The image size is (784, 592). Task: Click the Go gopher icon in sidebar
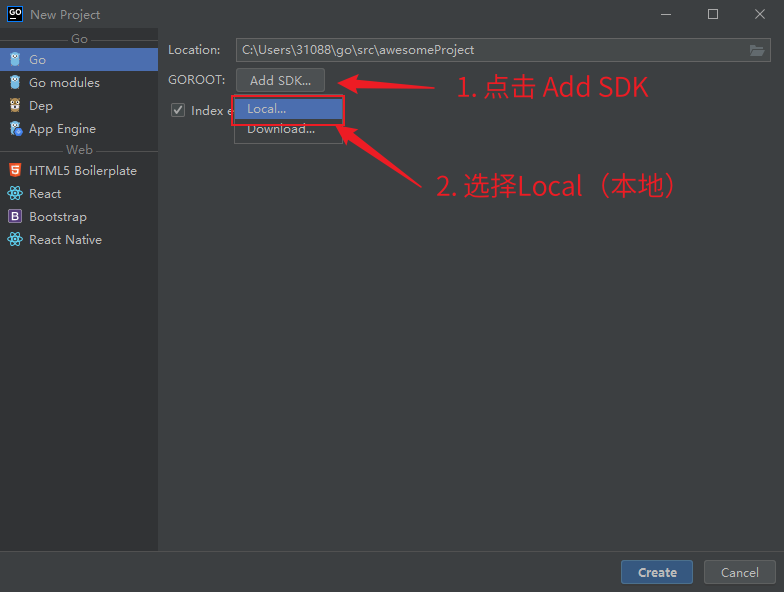pos(15,60)
